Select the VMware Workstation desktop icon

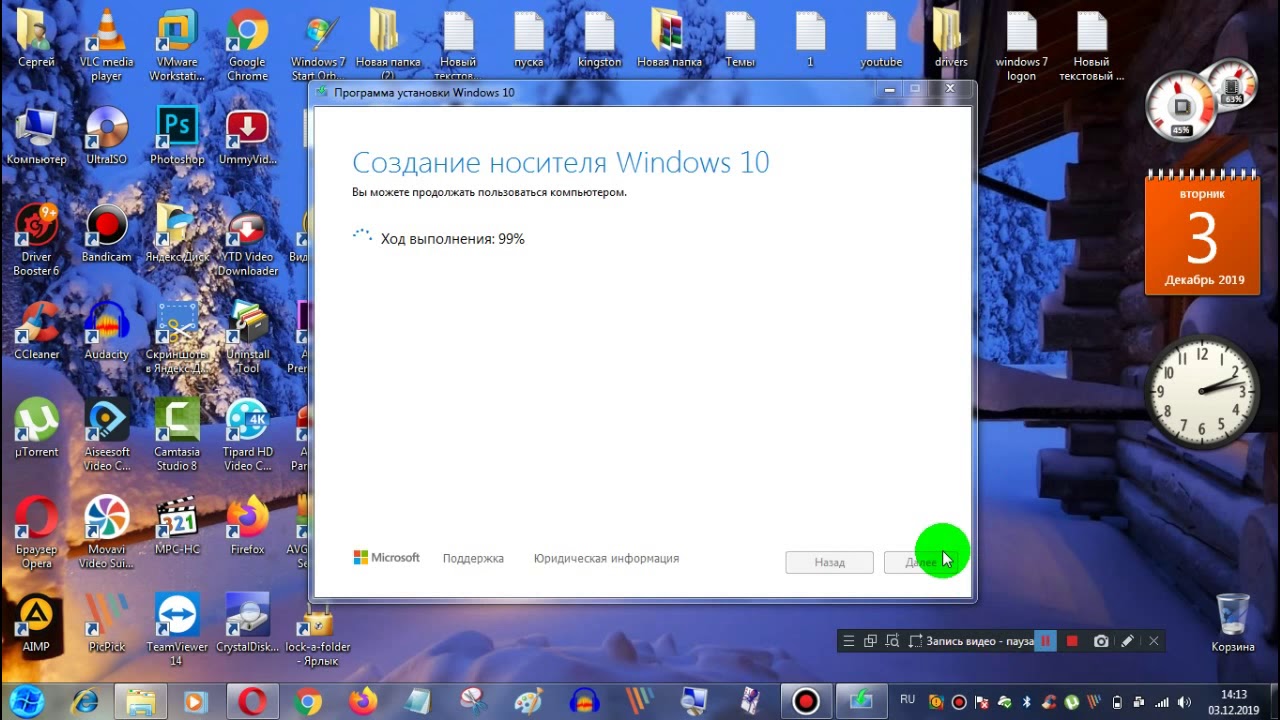177,45
